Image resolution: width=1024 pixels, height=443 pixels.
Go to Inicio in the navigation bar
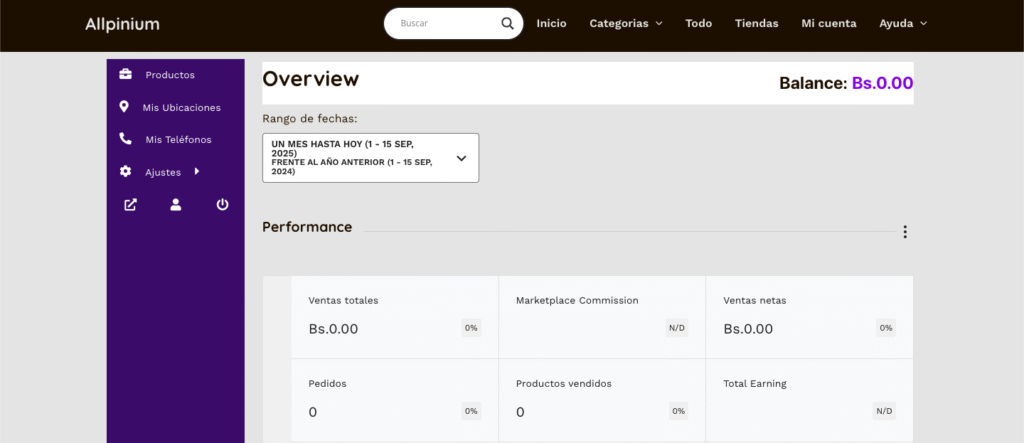coord(551,23)
